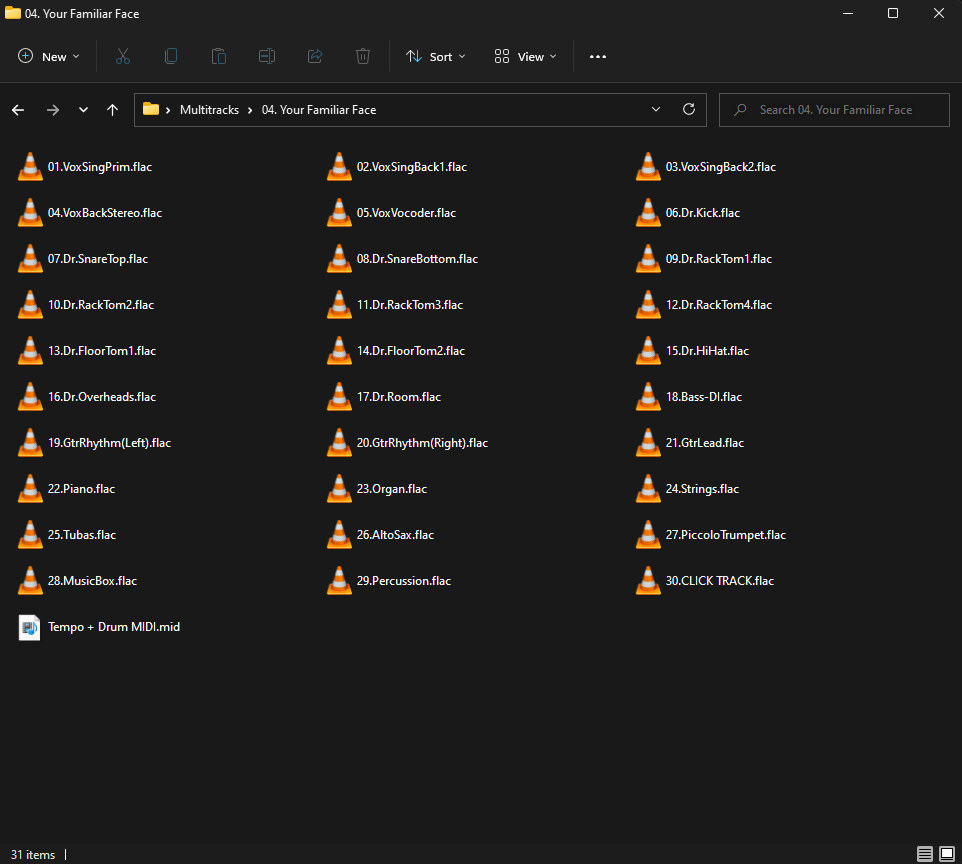962x864 pixels.
Task: Switch to large thumbnails view from the status bar
Action: pyautogui.click(x=945, y=855)
